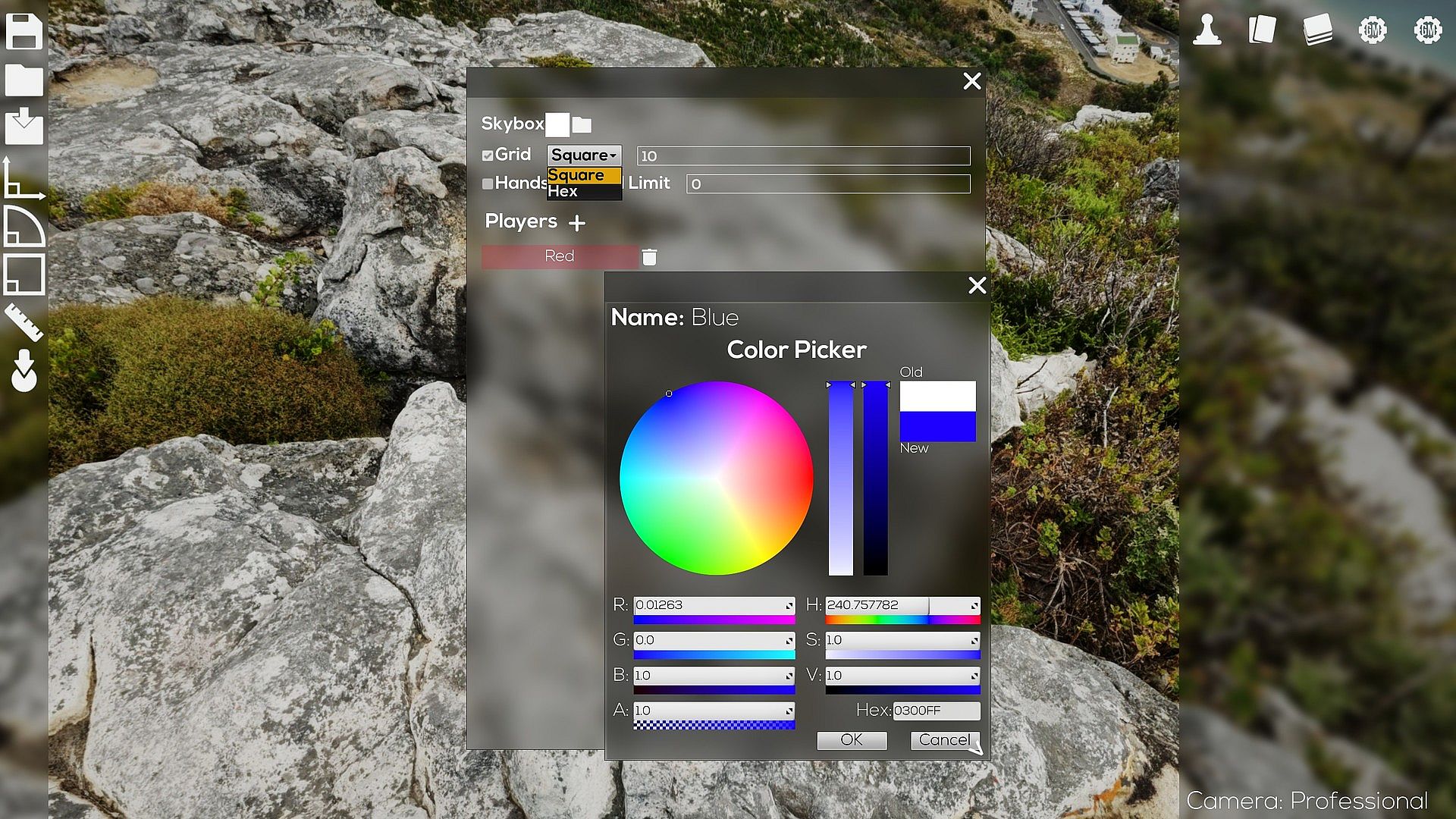Click the import tray download icon
Image resolution: width=1456 pixels, height=819 pixels.
pyautogui.click(x=24, y=126)
